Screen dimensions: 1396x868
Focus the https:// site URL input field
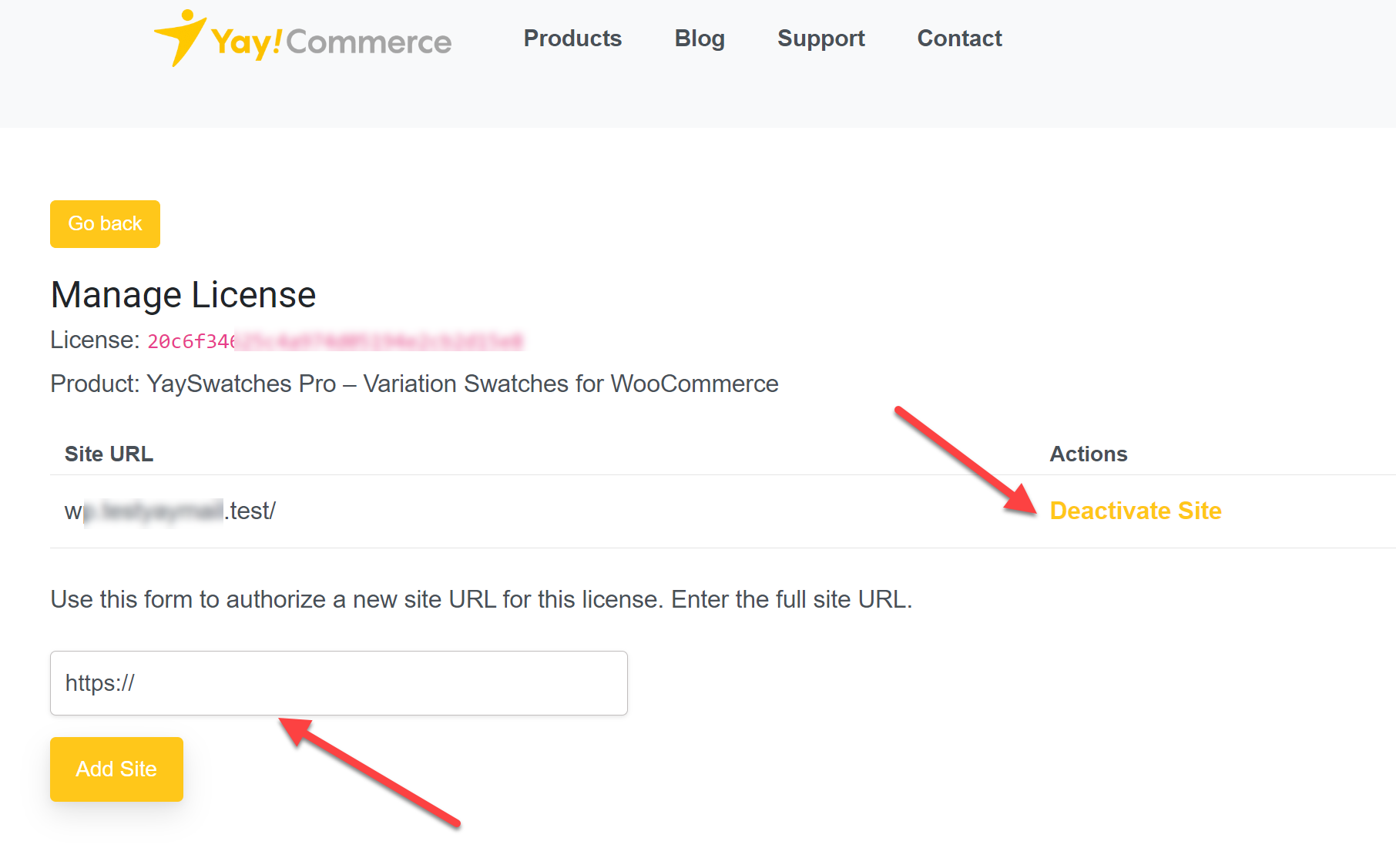click(339, 683)
